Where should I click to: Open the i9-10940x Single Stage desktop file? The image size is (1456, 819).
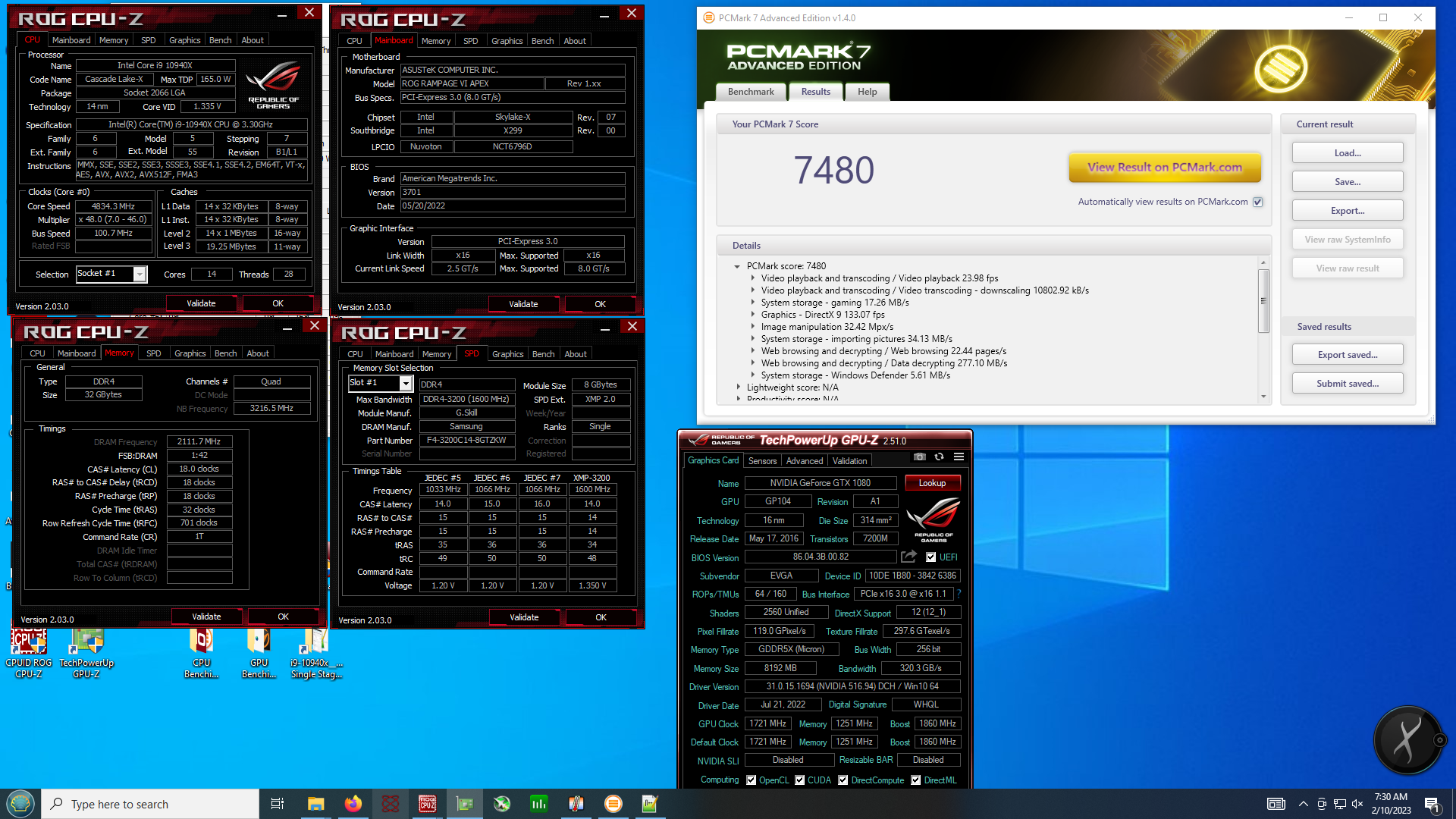coord(316,654)
